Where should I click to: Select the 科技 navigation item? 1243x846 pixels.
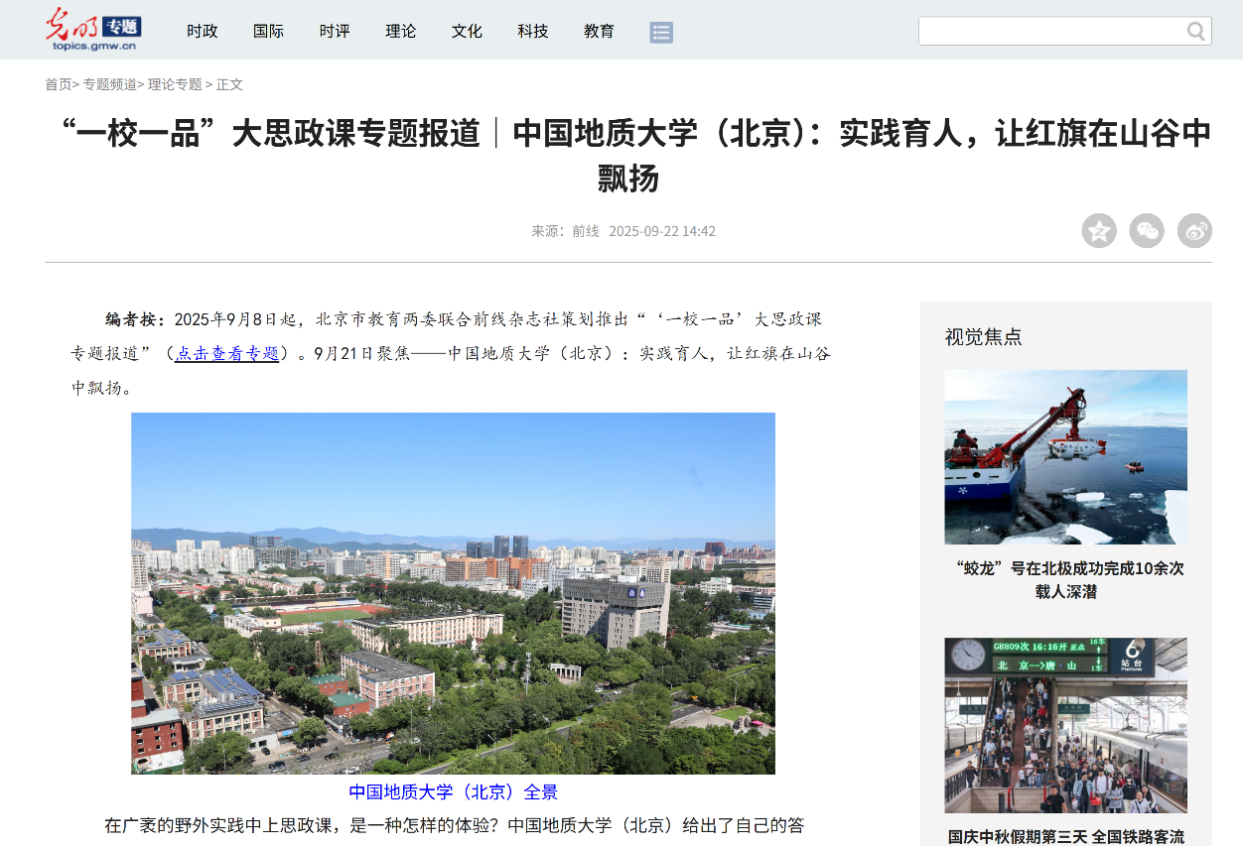coord(533,31)
